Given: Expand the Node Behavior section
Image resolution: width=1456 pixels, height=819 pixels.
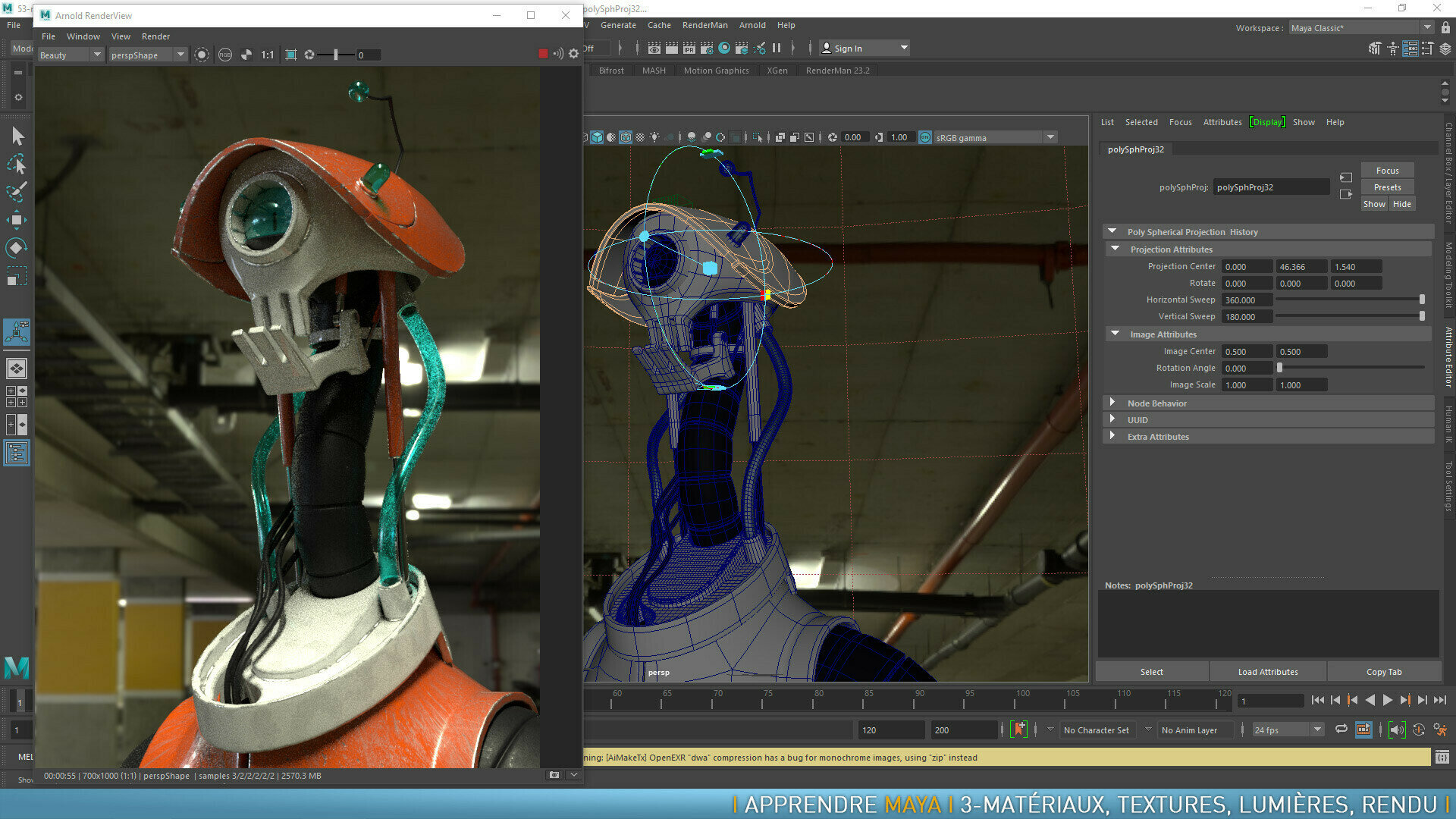Looking at the screenshot, I should [x=1112, y=403].
